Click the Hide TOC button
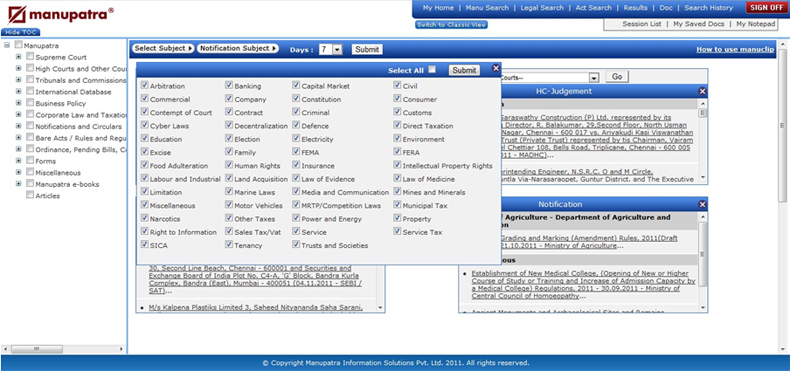Screen dimensions: 790x371 (x=21, y=32)
